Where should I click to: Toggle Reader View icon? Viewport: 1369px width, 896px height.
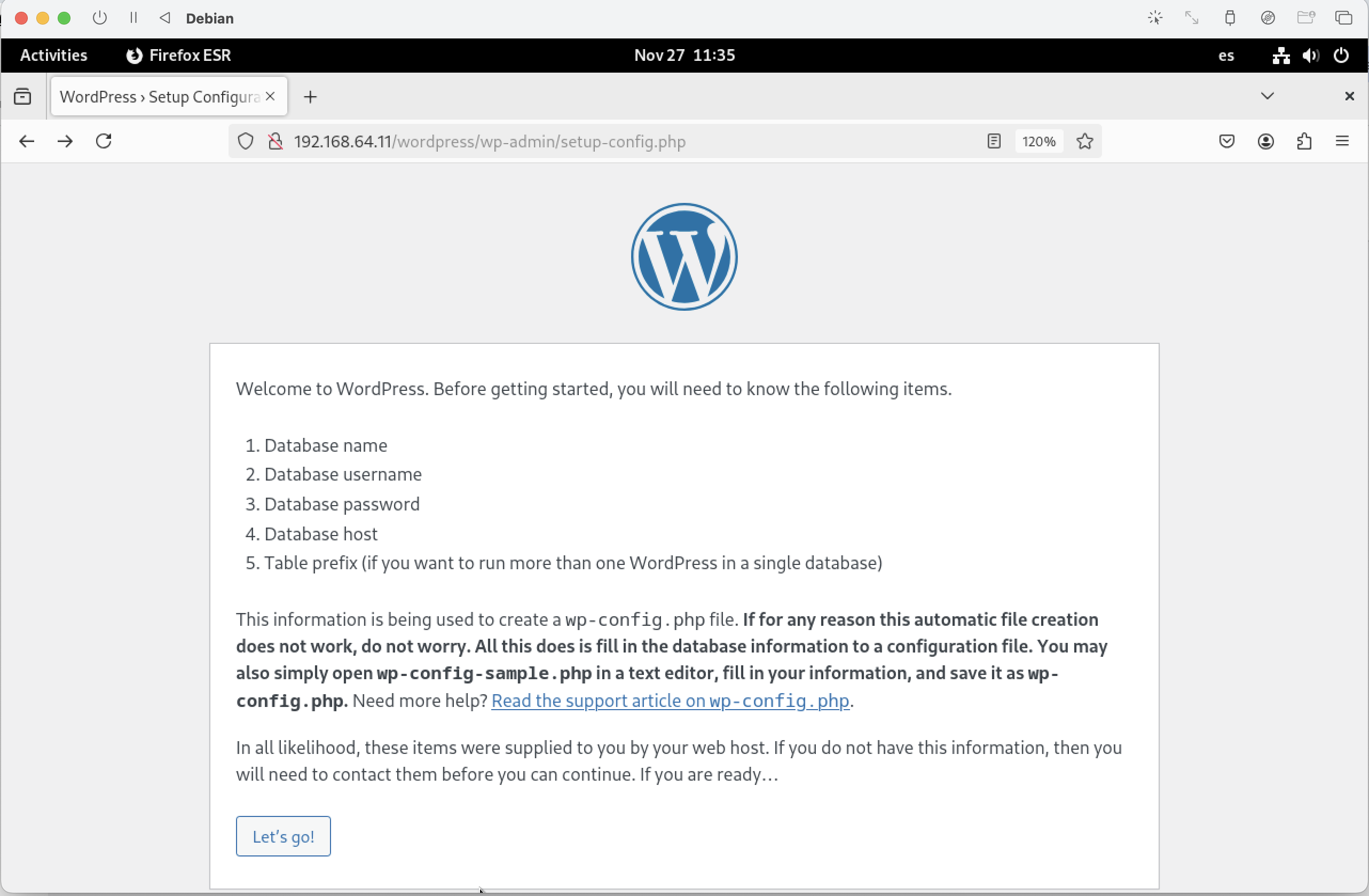(994, 142)
